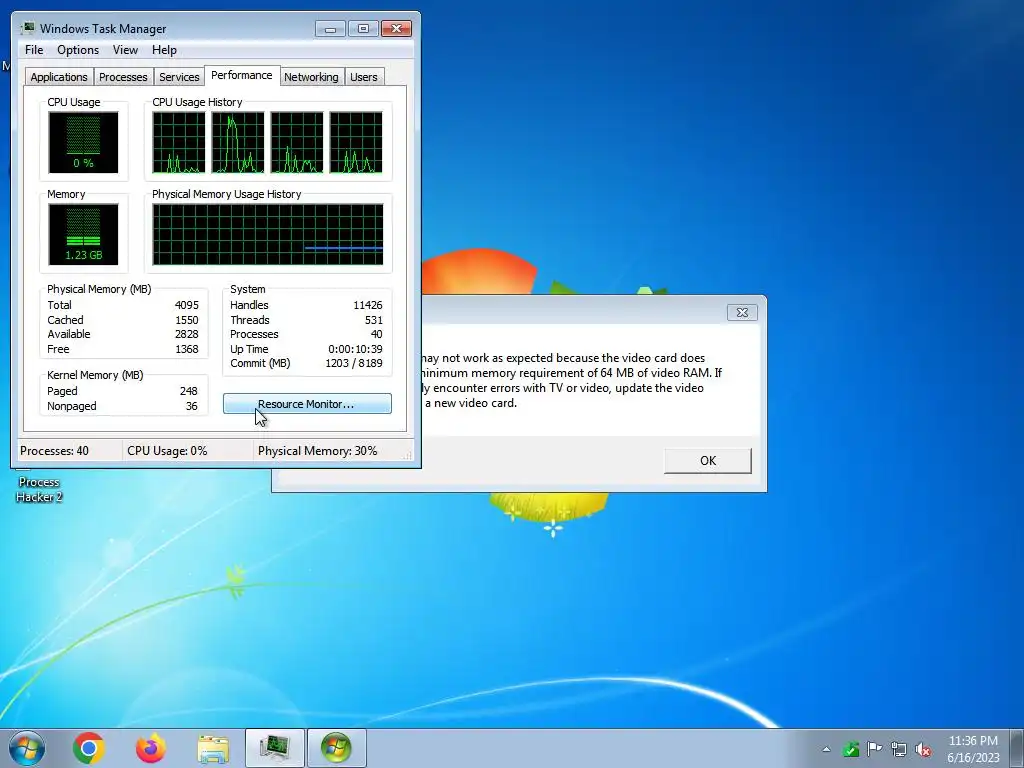The image size is (1024, 768).
Task: Switch to the Users tab
Action: point(363,76)
